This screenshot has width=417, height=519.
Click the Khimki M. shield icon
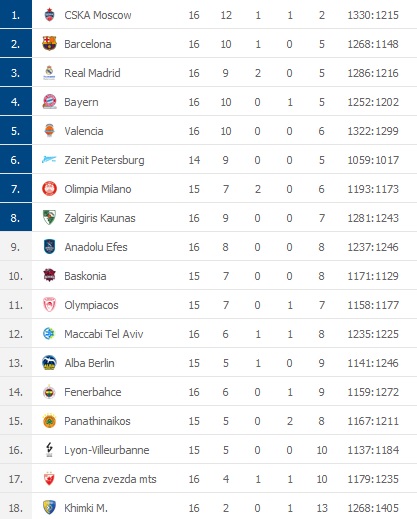coord(49,508)
